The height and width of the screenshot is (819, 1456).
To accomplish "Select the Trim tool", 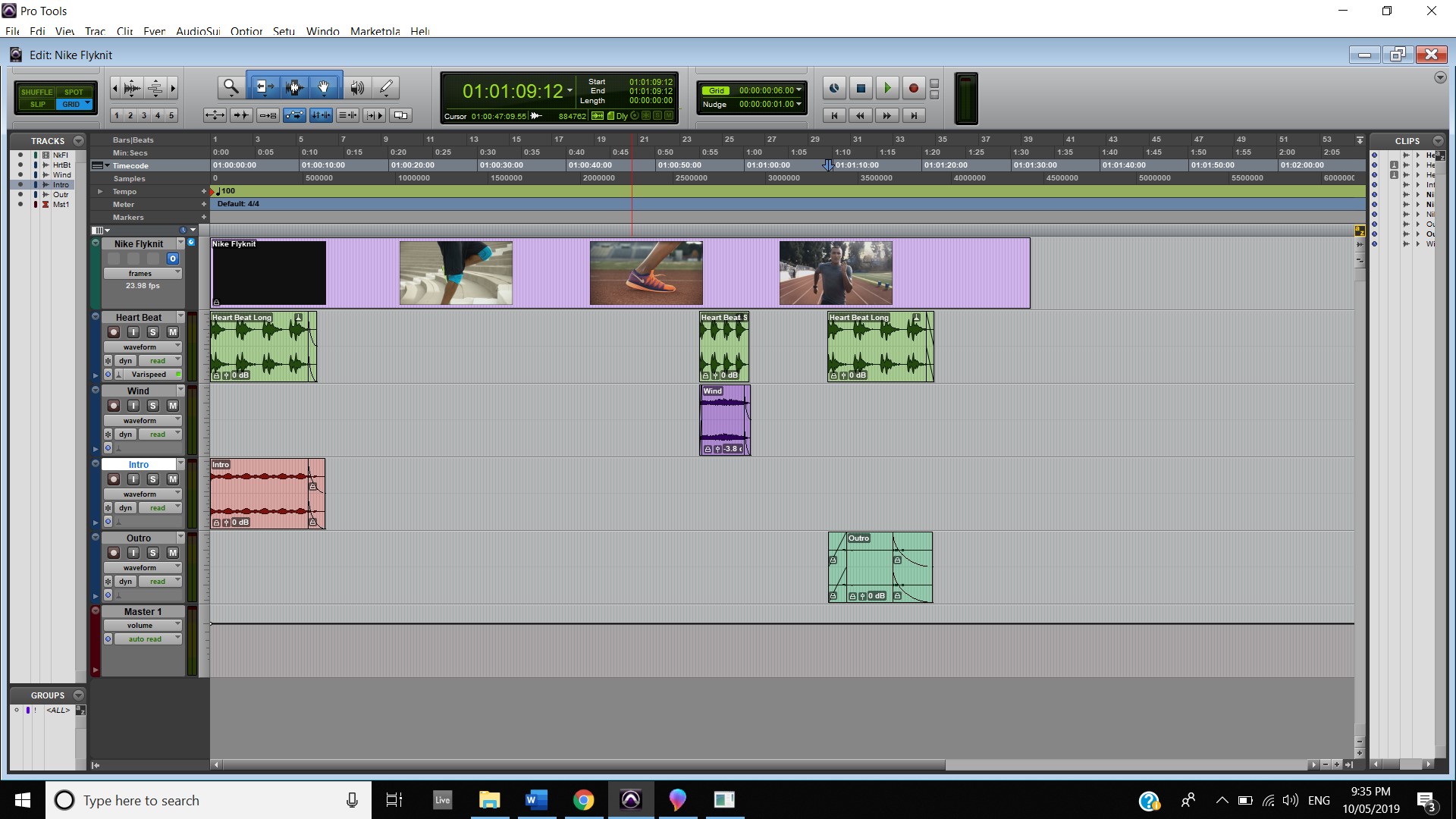I will 262,88.
